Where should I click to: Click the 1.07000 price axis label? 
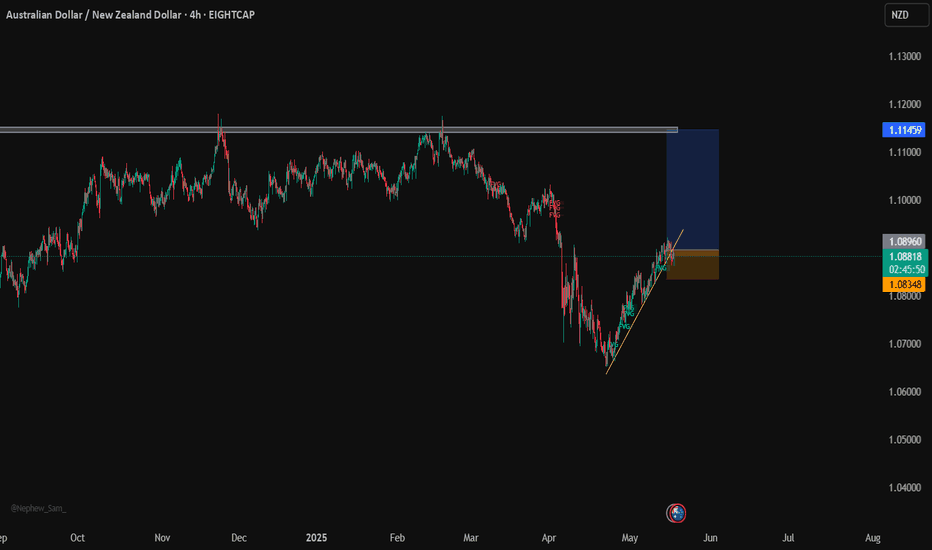(x=905, y=344)
